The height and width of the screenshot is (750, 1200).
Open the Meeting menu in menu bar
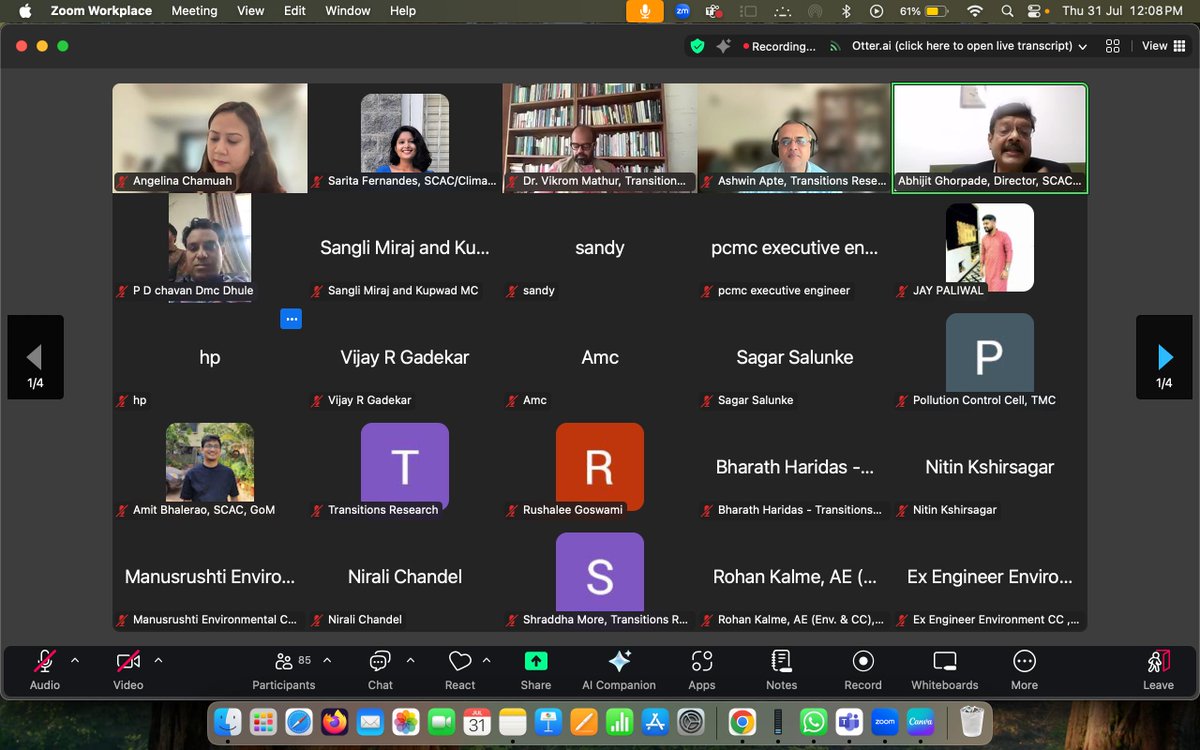[194, 11]
